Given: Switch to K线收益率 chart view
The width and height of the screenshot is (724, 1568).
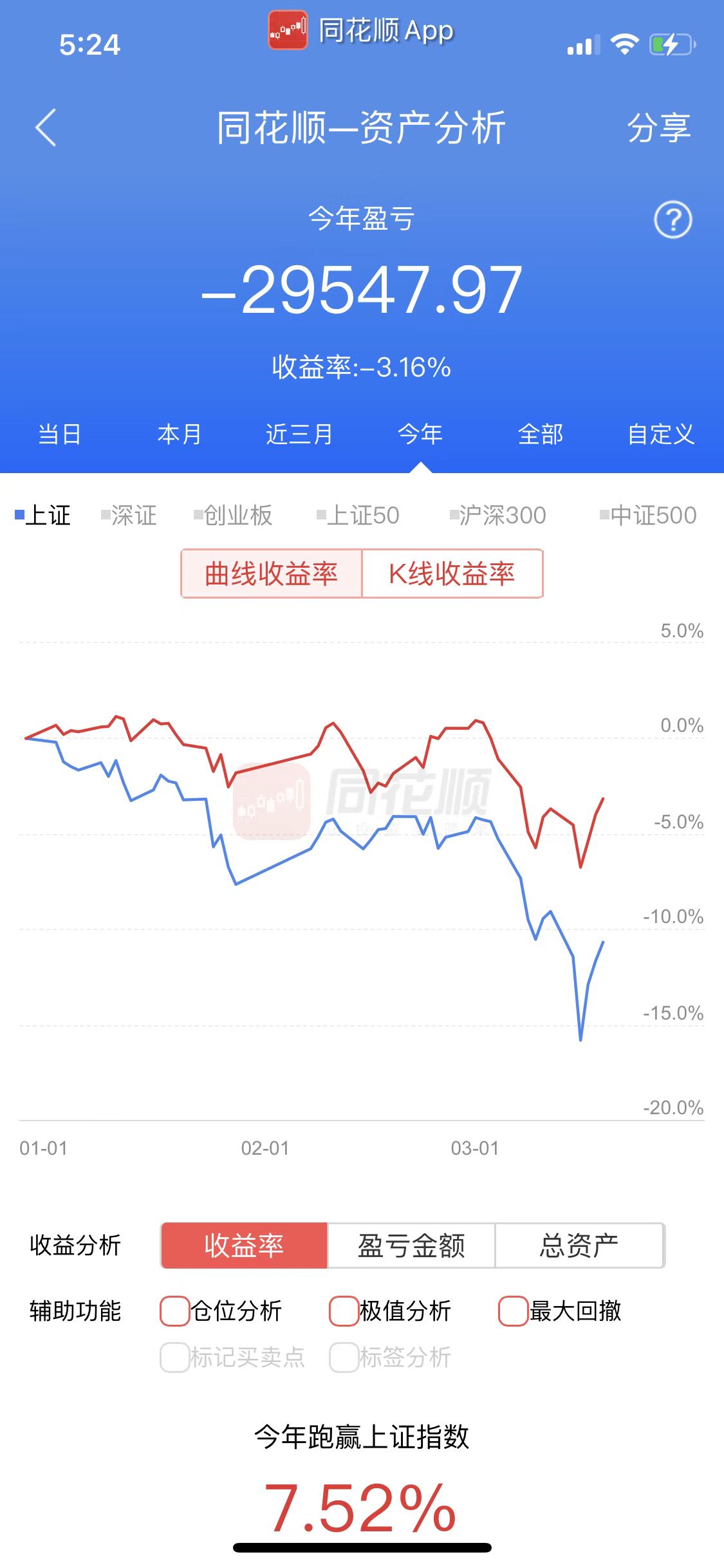Looking at the screenshot, I should [452, 574].
